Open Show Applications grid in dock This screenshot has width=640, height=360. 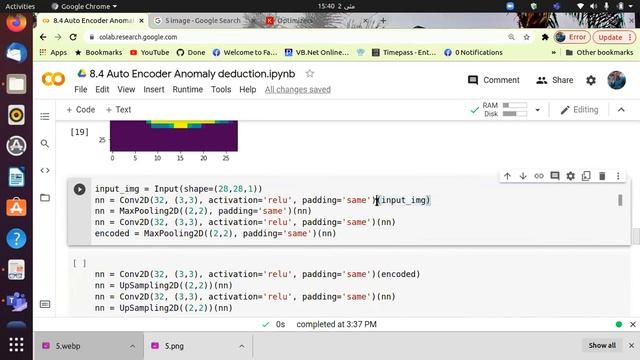tap(16, 344)
